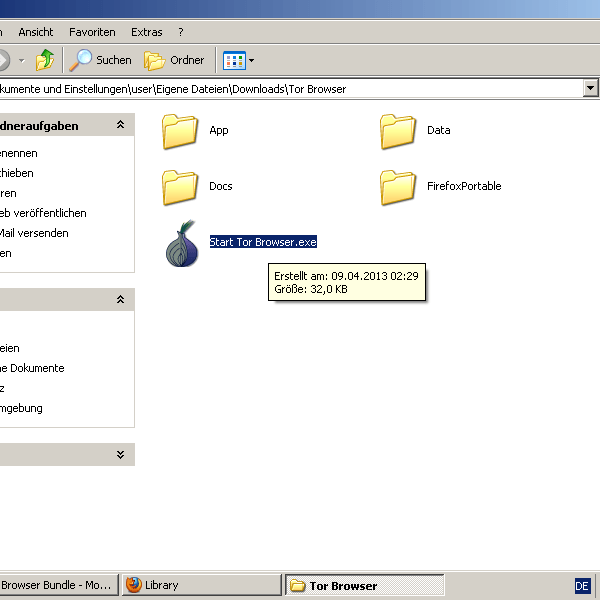This screenshot has height=600, width=600.
Task: Click the Mail versenden task link
Action: (x=34, y=233)
